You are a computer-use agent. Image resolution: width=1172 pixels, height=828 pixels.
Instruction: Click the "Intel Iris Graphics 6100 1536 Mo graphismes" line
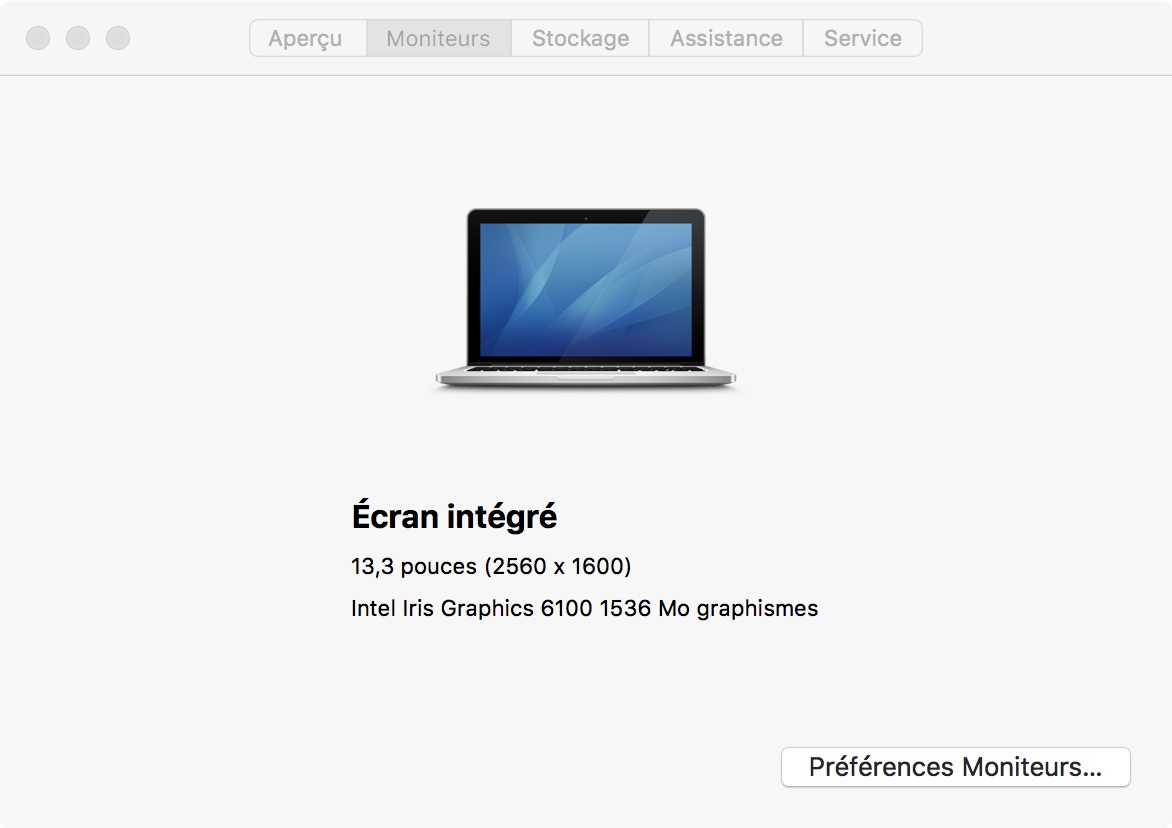(x=585, y=608)
